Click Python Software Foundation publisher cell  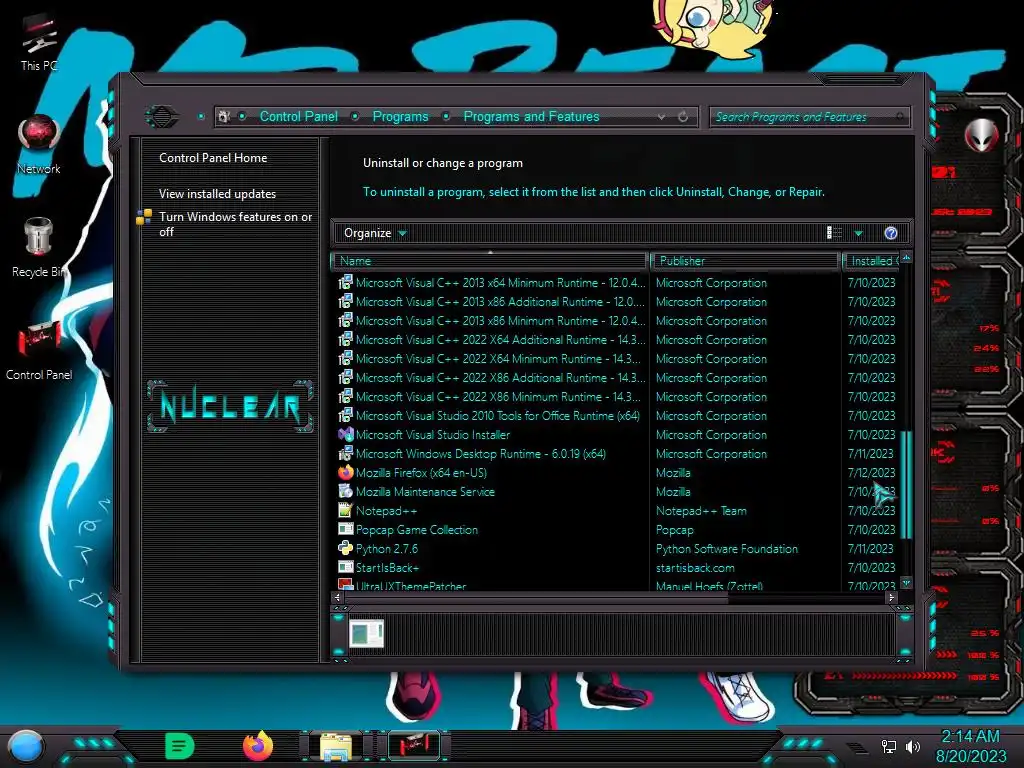pyautogui.click(x=727, y=549)
